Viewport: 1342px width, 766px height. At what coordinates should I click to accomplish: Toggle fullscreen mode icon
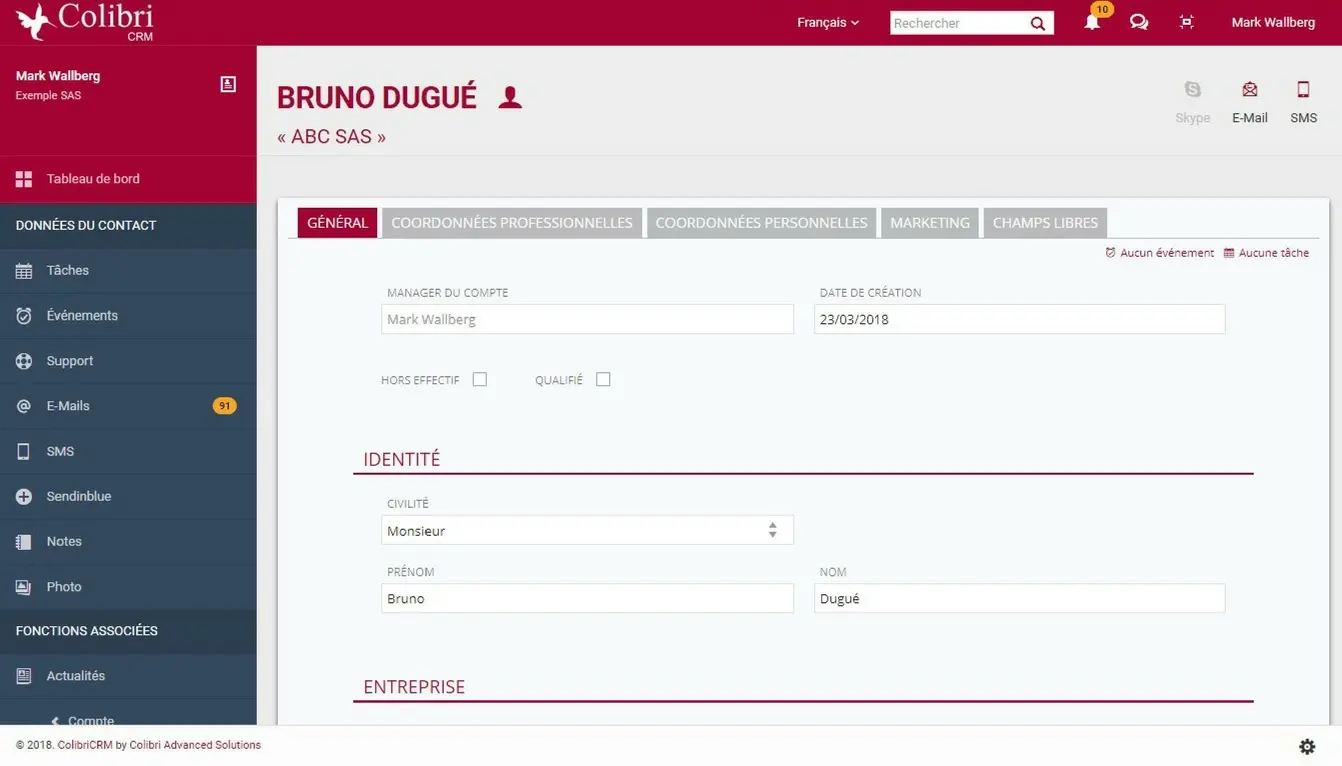pos(1187,22)
